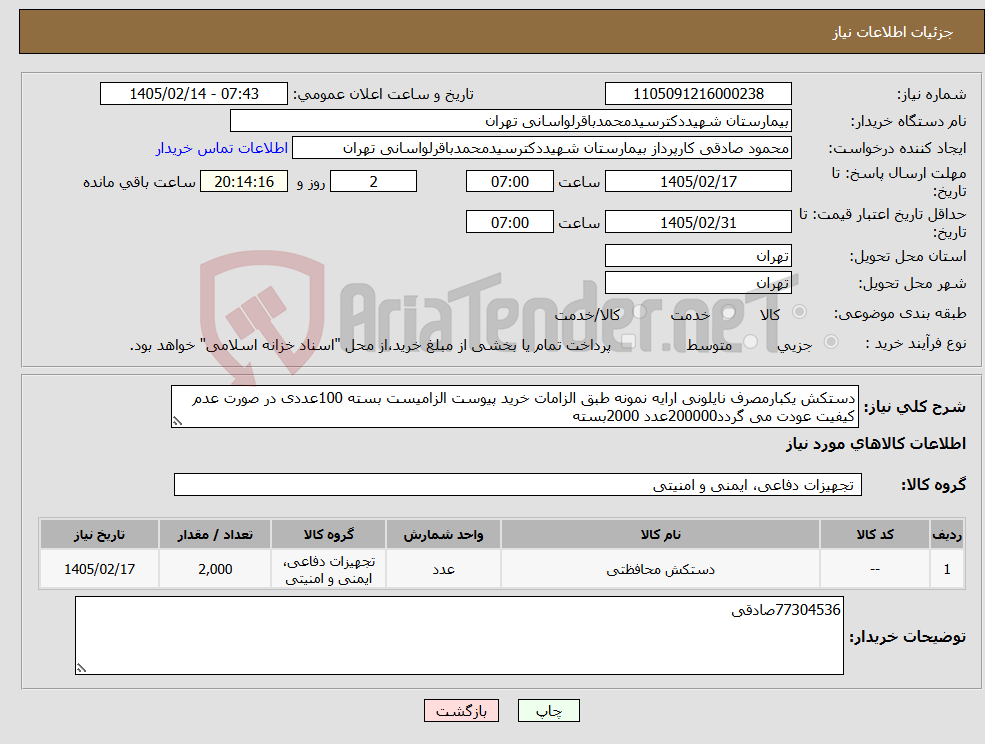
Task: Click the شرح کلی نیاز description textarea
Action: (x=514, y=407)
